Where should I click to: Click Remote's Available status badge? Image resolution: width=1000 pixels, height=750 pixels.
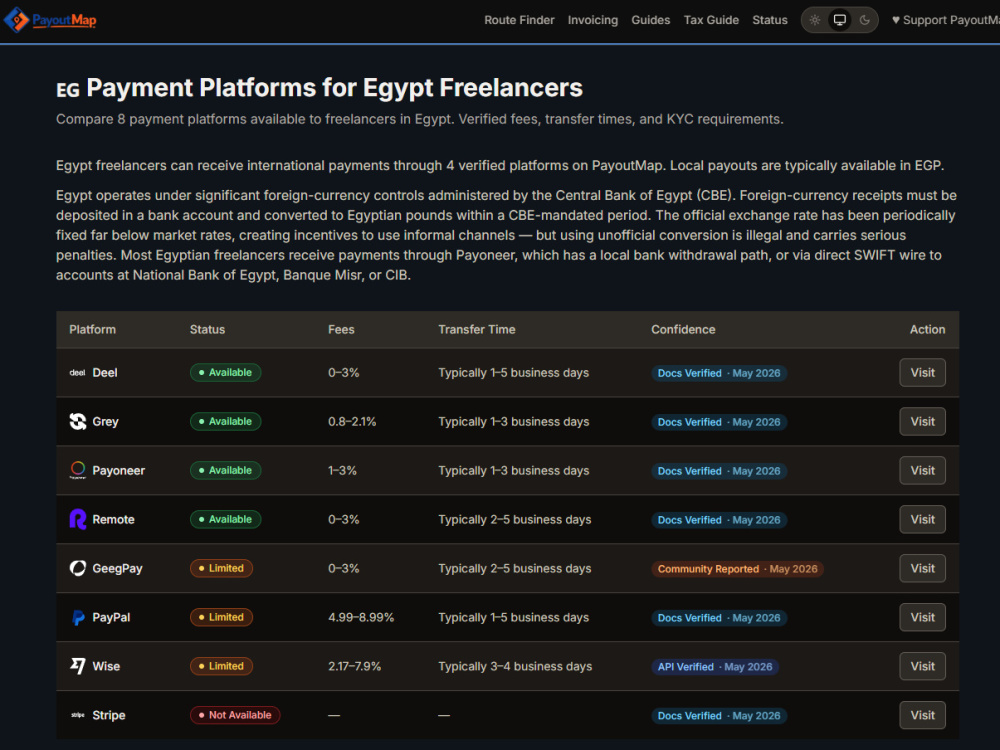225,519
